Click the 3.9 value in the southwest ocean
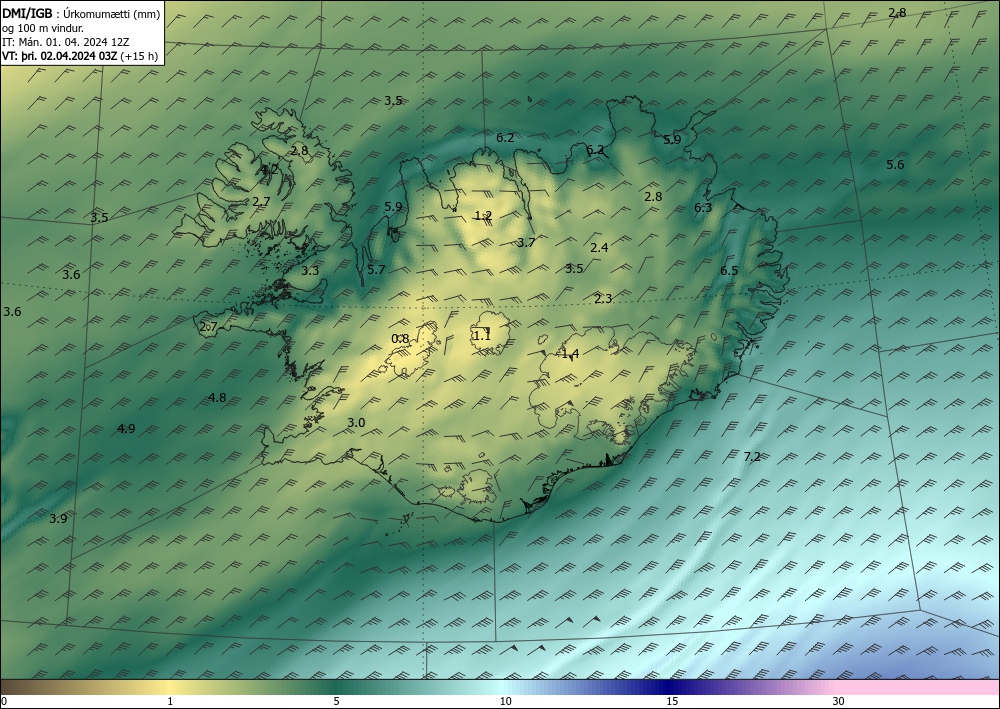Viewport: 1000px width, 709px height. (58, 518)
